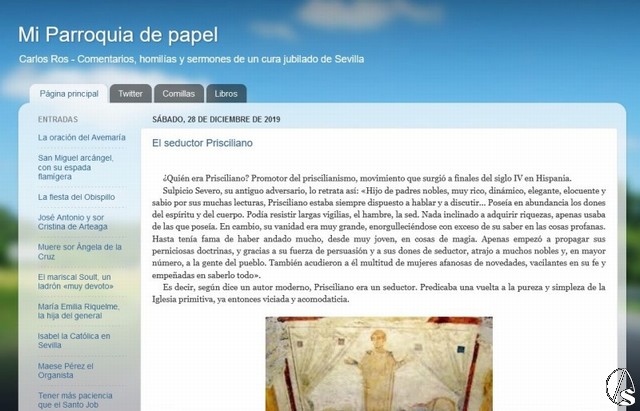640x411 pixels.
Task: Open entry Isabel la Católica en Sevilla
Action: pos(74,340)
